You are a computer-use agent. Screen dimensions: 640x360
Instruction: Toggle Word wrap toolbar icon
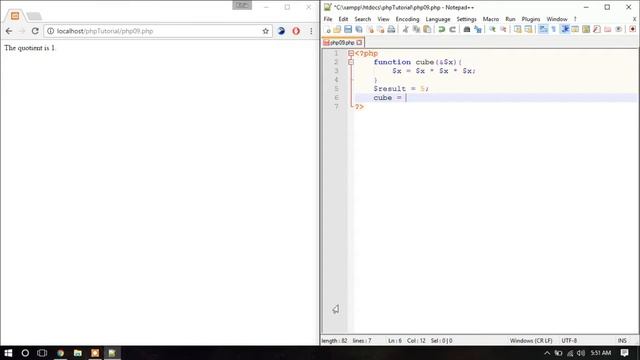tap(543, 29)
